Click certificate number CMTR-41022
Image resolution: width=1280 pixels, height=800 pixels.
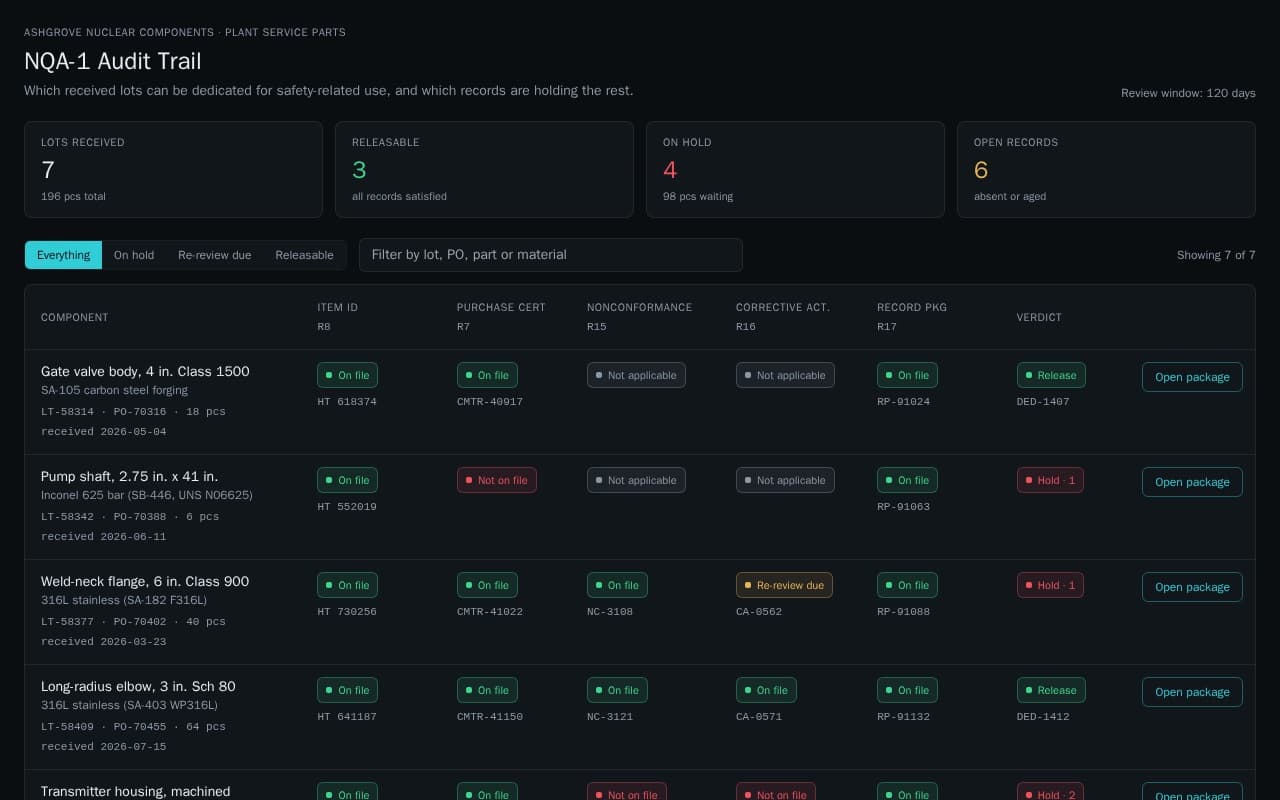(490, 611)
